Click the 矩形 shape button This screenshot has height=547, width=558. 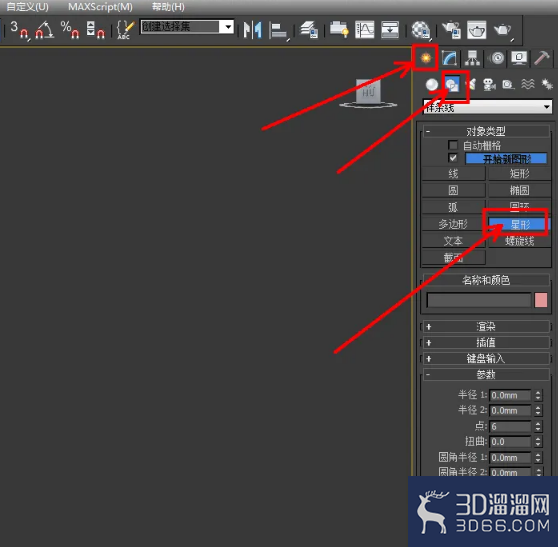point(520,174)
